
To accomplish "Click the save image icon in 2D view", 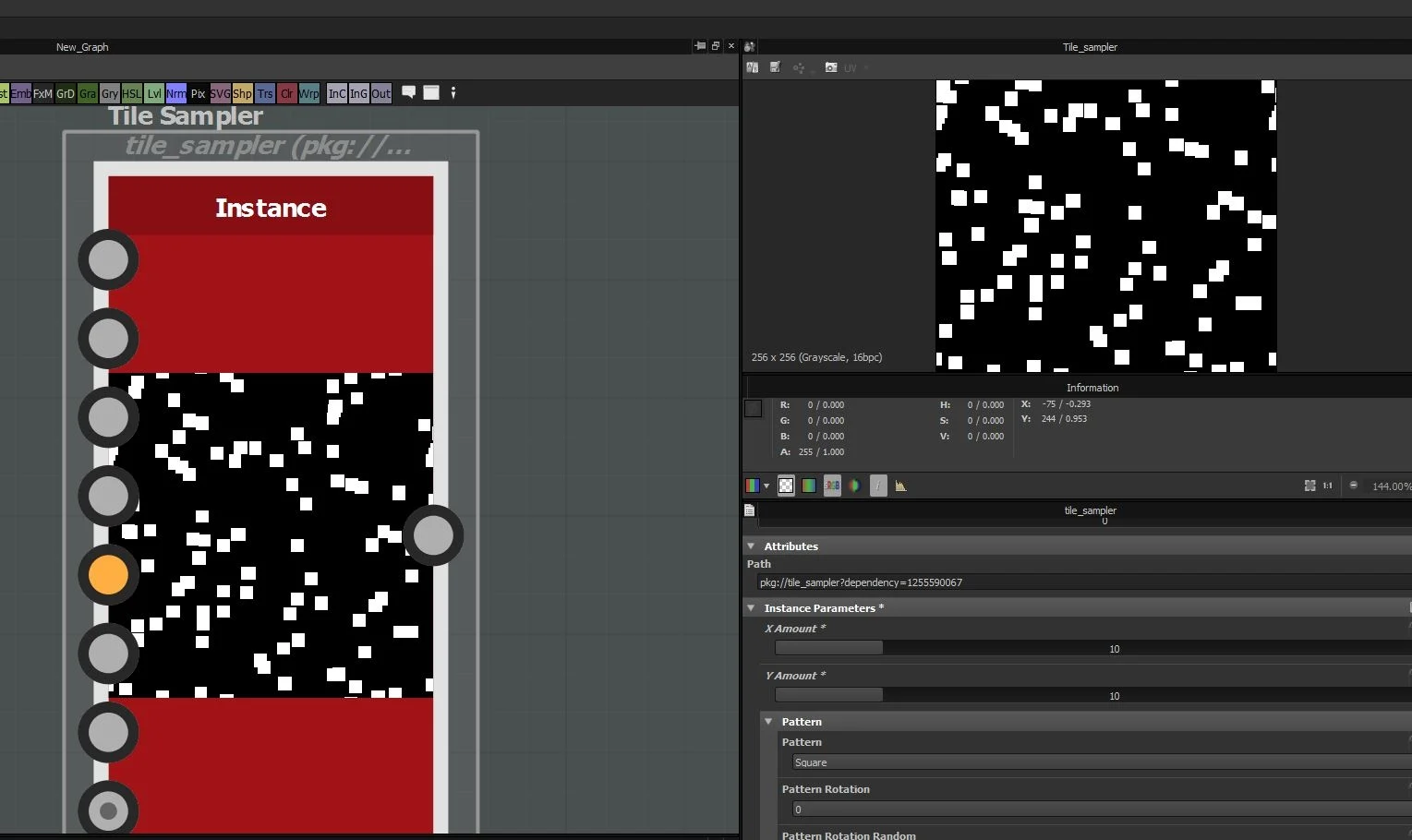I will coord(775,67).
